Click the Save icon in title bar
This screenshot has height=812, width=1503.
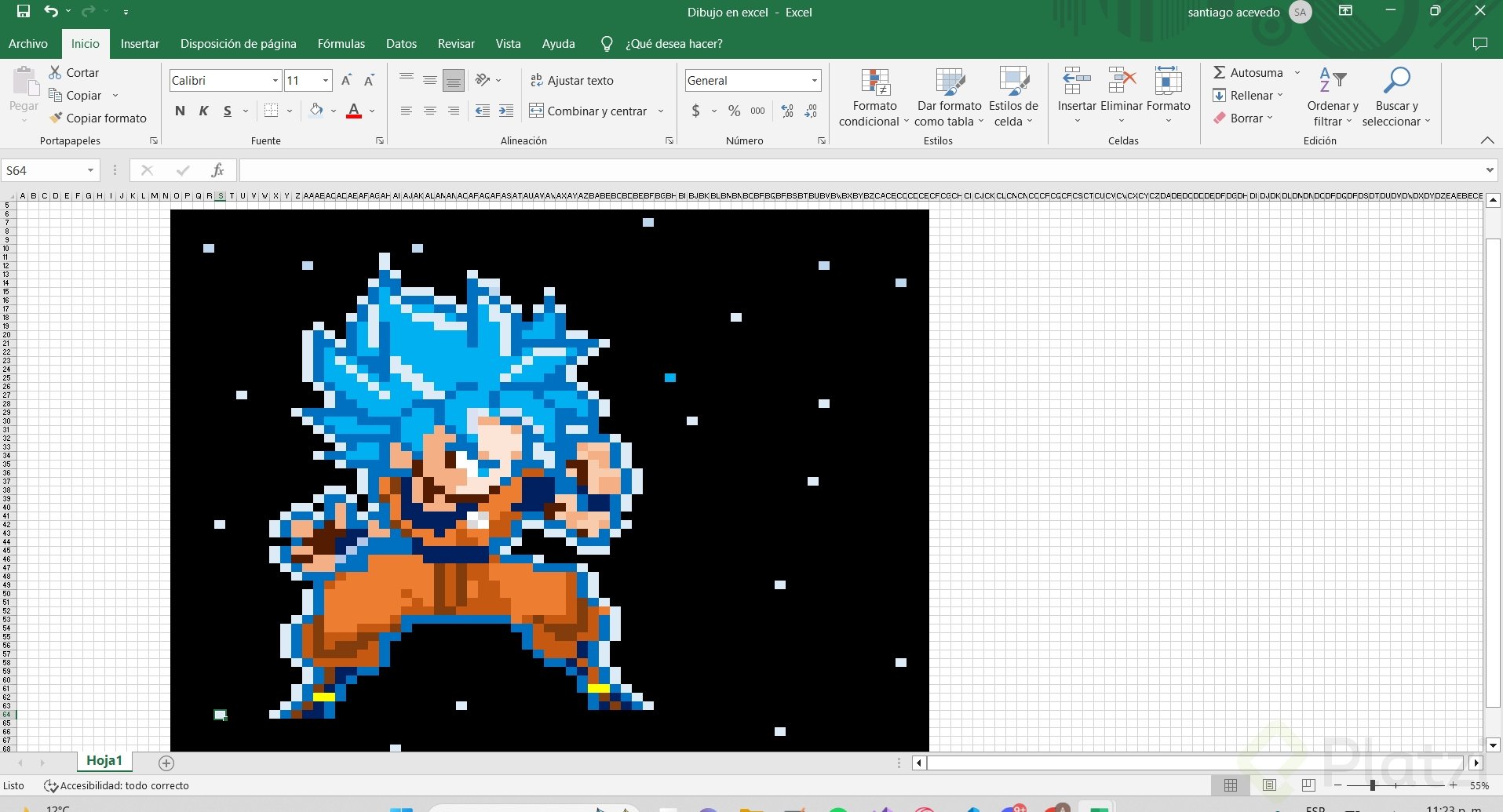[24, 12]
